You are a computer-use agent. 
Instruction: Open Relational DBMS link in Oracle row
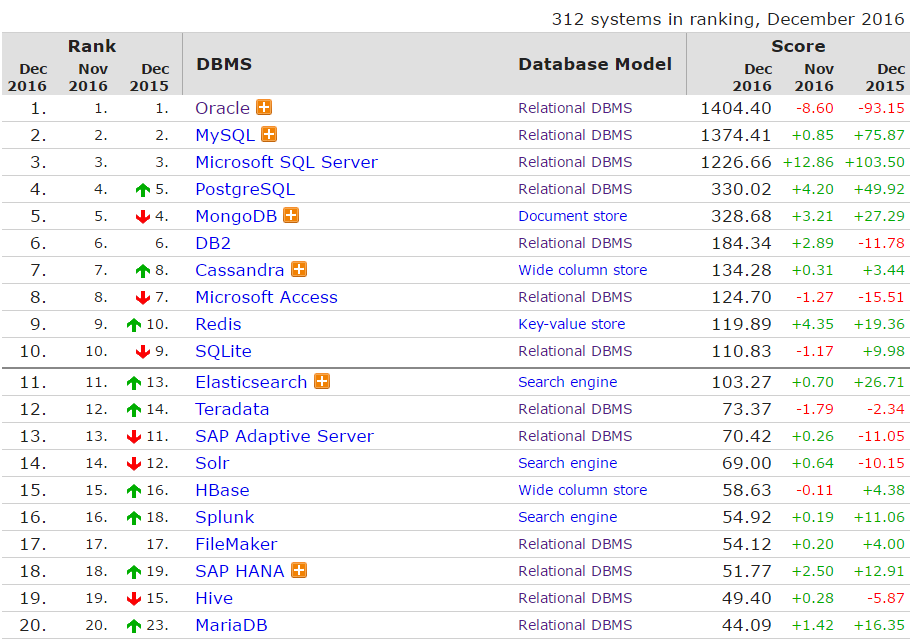(575, 108)
